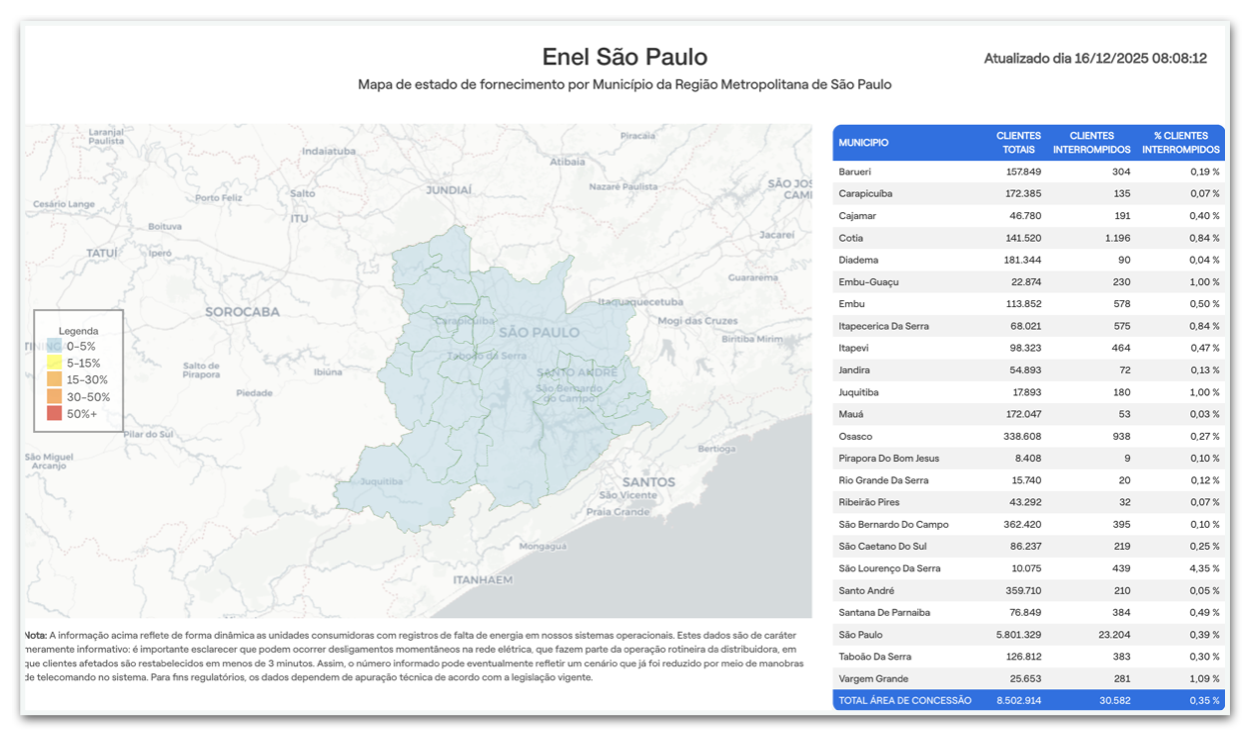
Task: Click the Vargem Grande table row
Action: 1028,678
